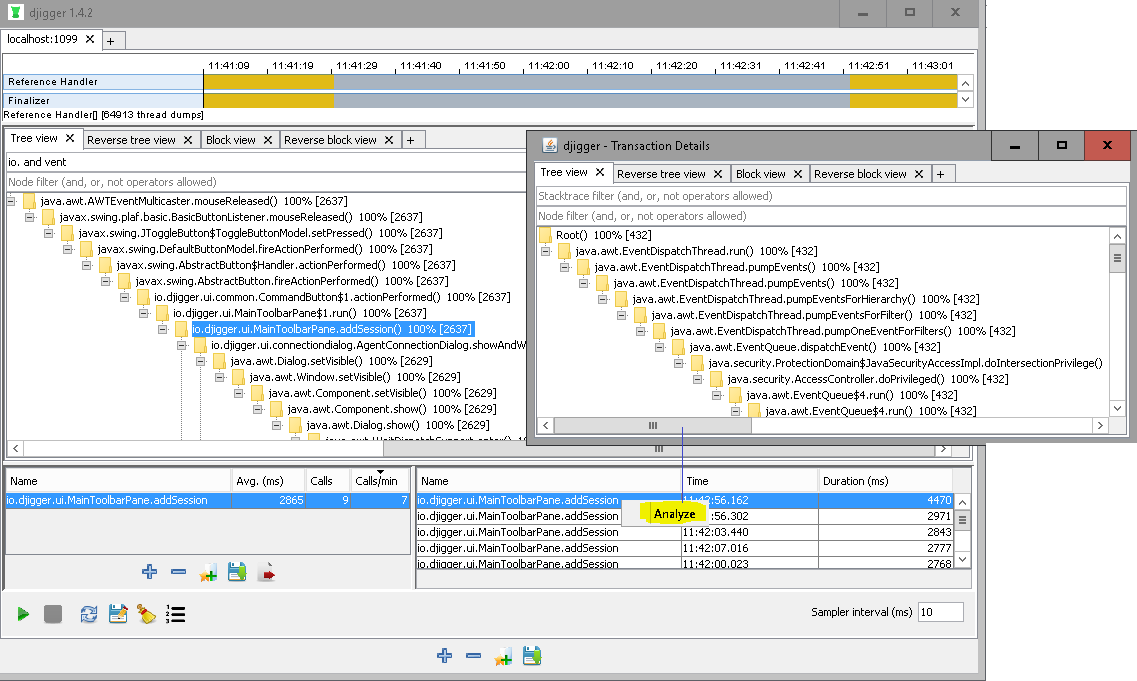Image resolution: width=1137 pixels, height=681 pixels.
Task: Collapse EventQueue.dispatchEvent() in Transaction Details
Action: coord(659,347)
